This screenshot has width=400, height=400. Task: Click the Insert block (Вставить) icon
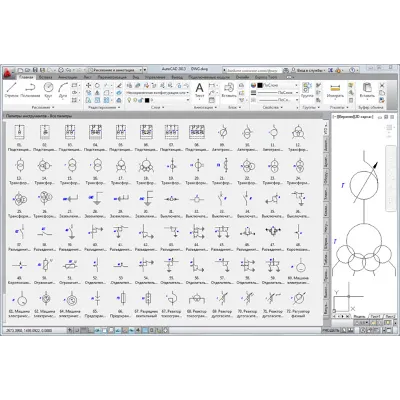229,90
